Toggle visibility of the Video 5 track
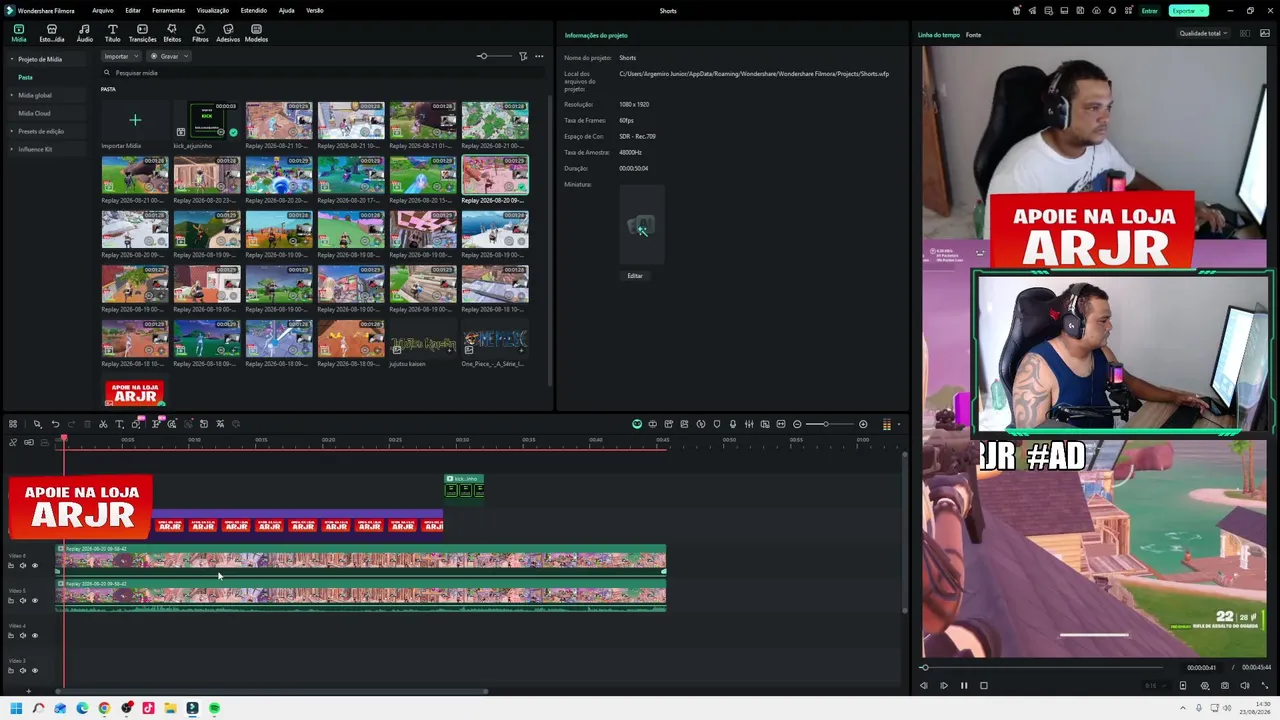 pos(35,601)
